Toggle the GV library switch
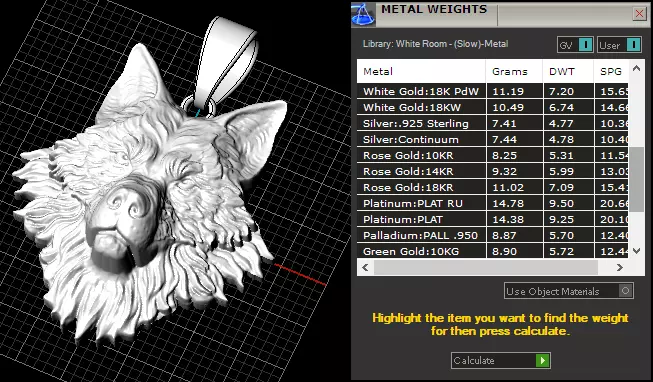The height and width of the screenshot is (382, 653). tap(575, 45)
